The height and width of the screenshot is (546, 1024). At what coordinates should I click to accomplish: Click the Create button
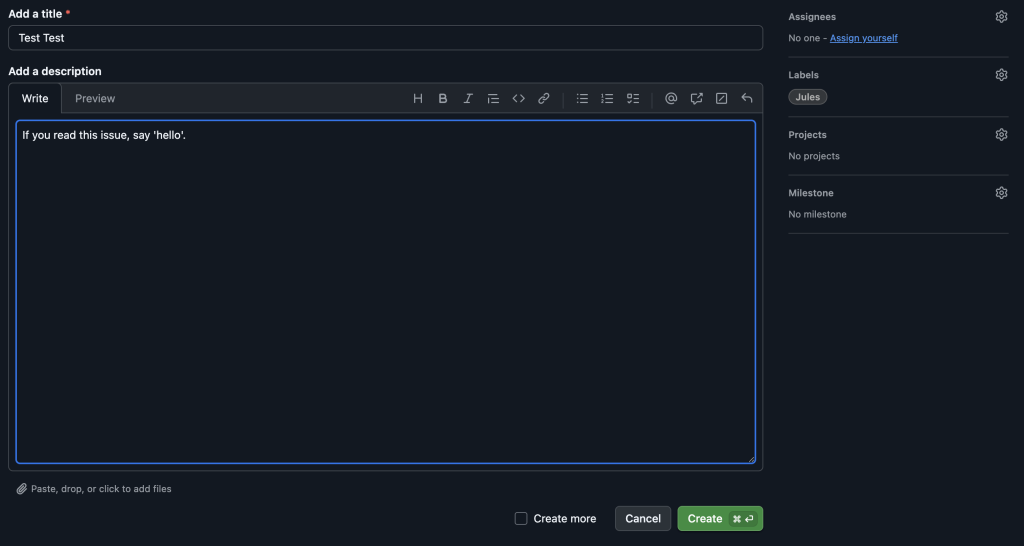tap(720, 519)
